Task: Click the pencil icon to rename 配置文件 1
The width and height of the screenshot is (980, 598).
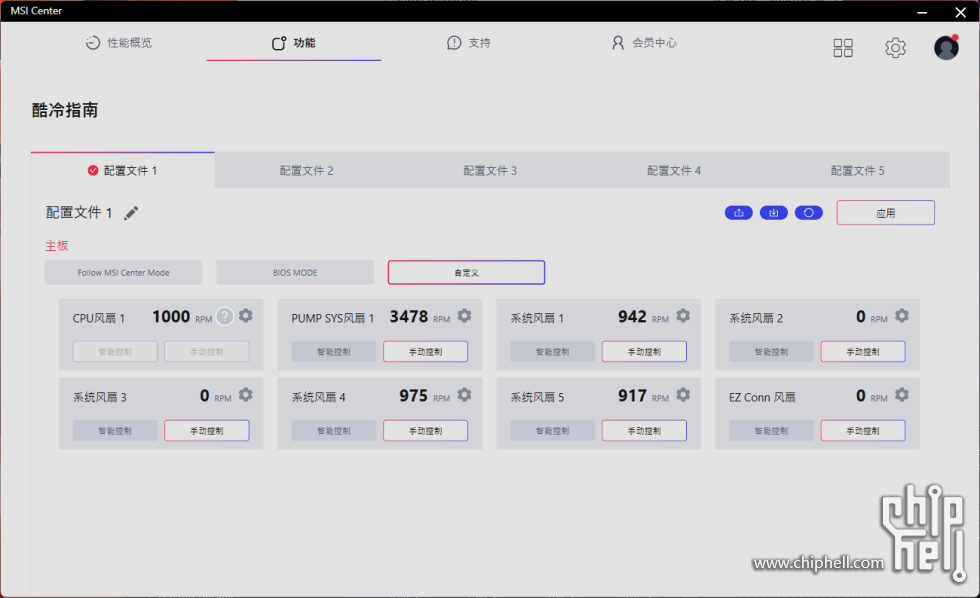Action: (131, 213)
